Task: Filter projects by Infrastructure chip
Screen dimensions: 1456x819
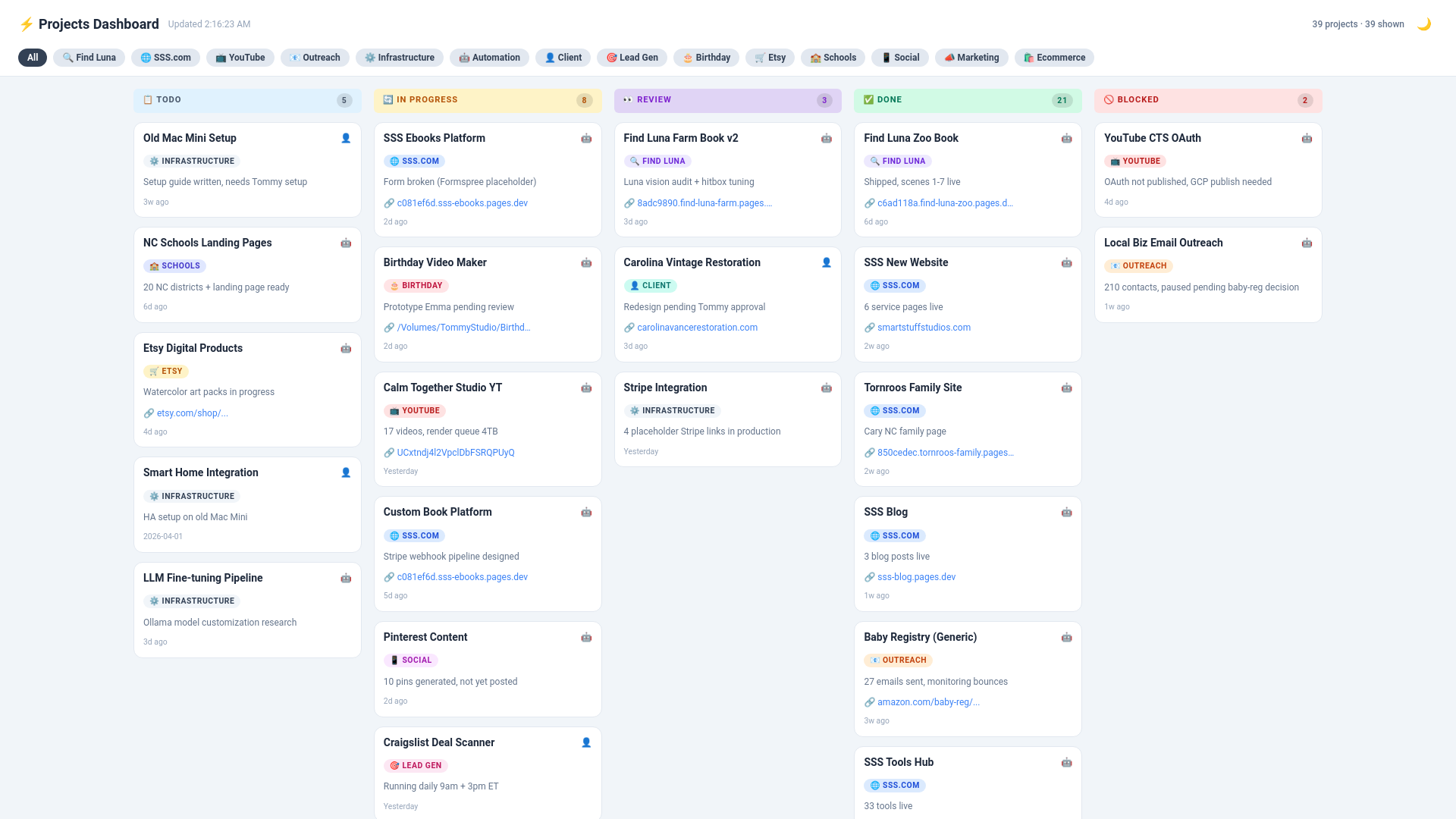Action: point(400,58)
